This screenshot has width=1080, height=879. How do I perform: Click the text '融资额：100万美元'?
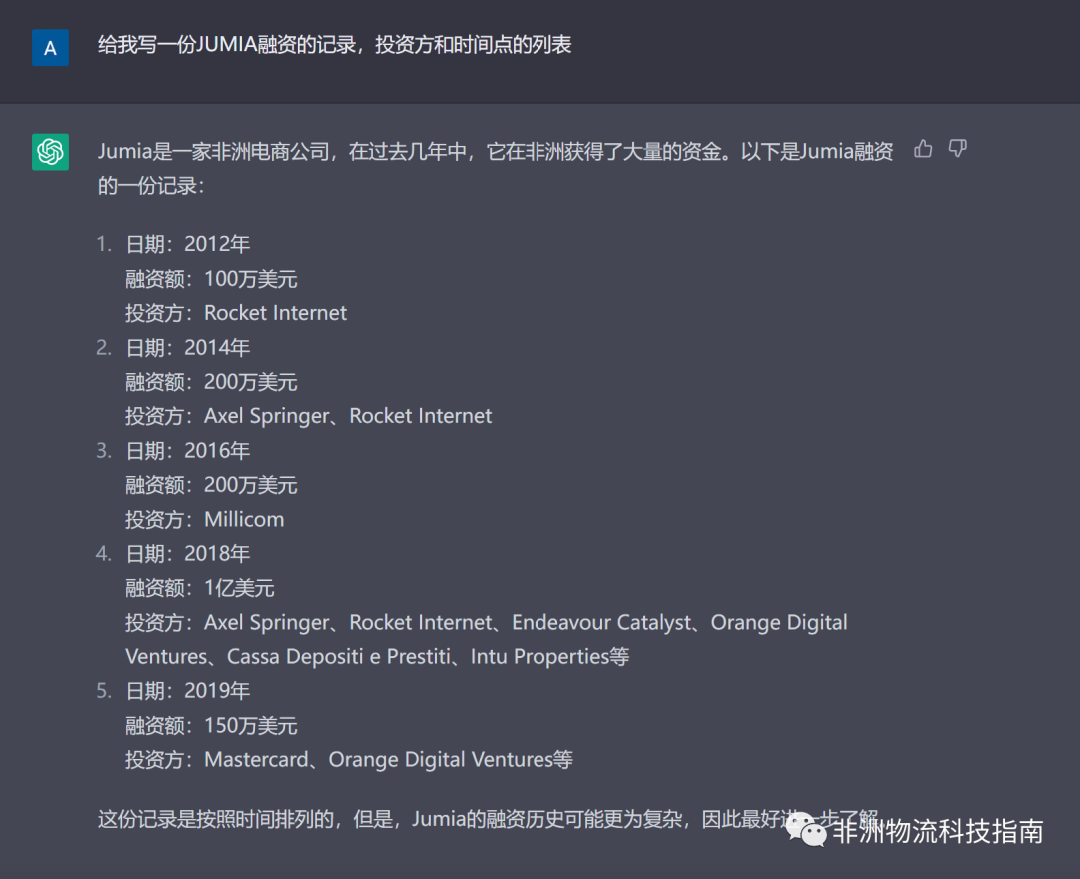click(211, 278)
